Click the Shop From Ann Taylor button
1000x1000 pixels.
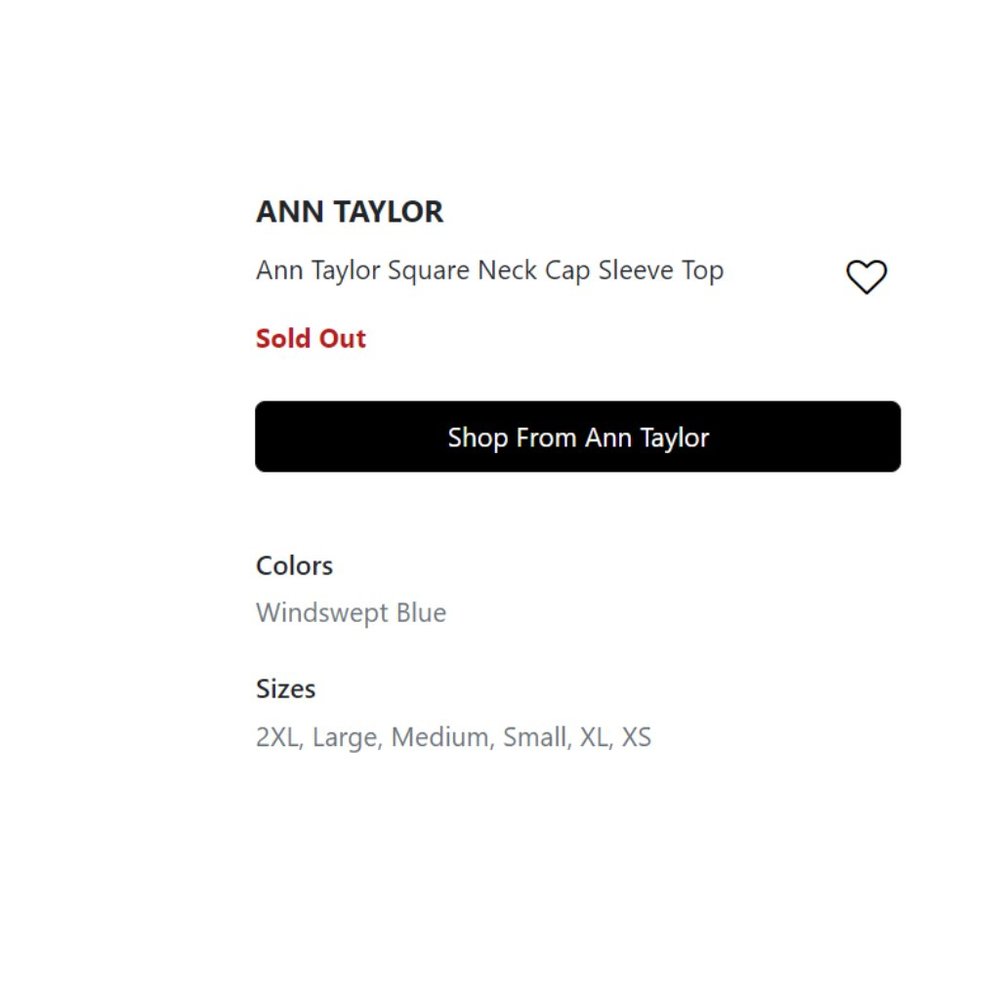pos(578,437)
